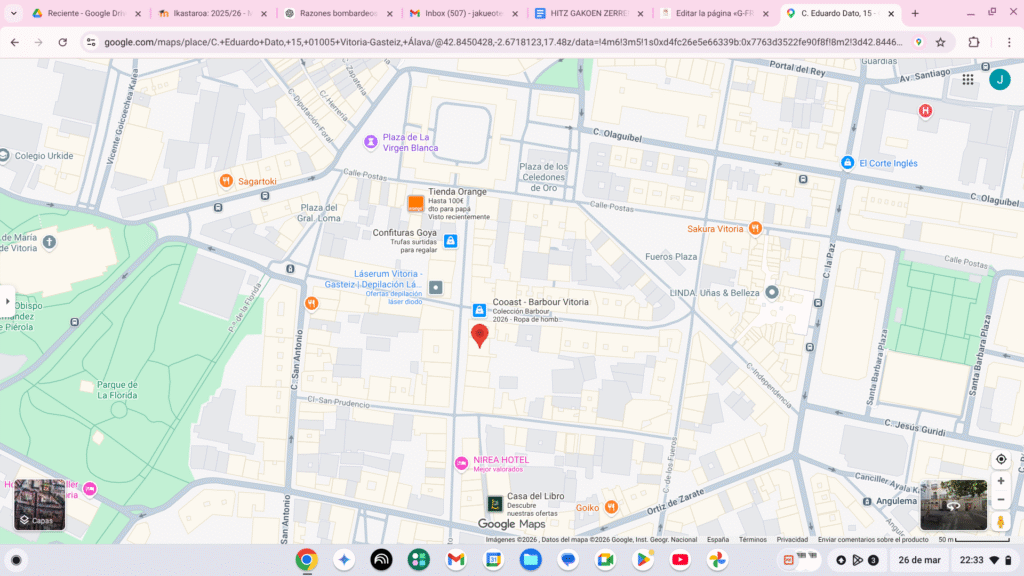Toggle the Capas layers view
1024x576 pixels.
coord(39,505)
